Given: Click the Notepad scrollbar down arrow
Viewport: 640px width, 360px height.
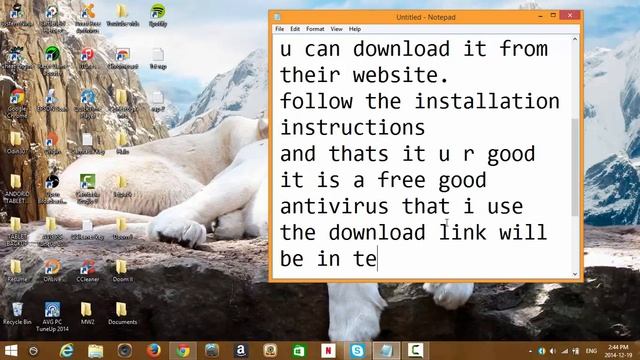Looking at the screenshot, I should pos(575,274).
